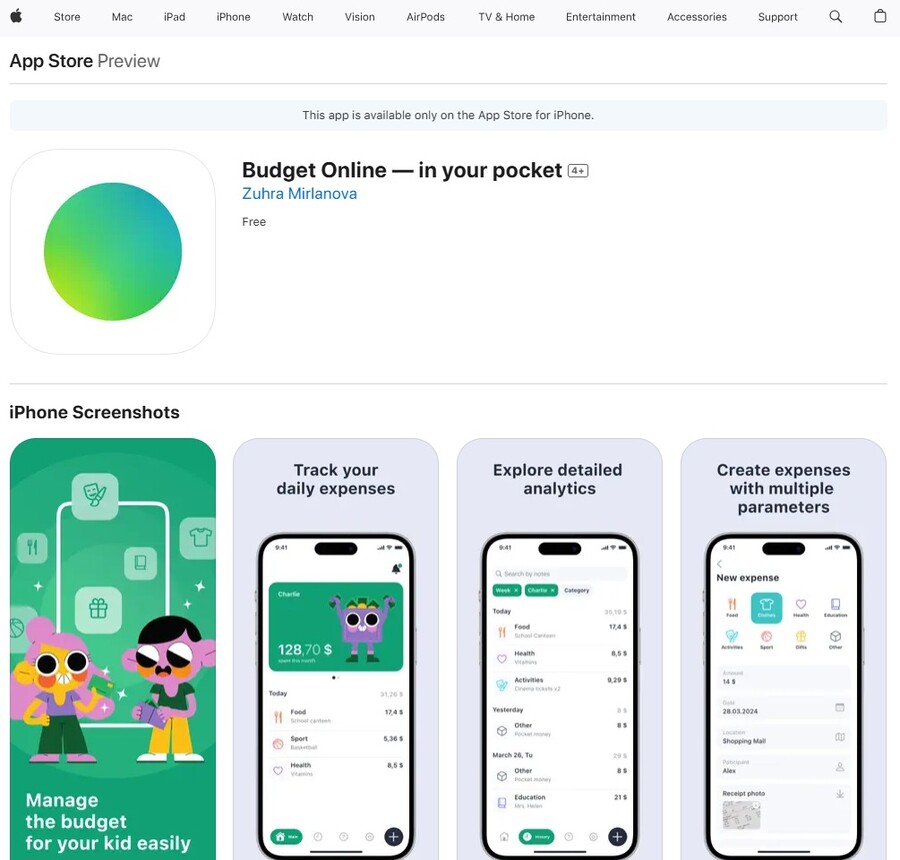This screenshot has width=900, height=860.
Task: Click the bell notification icon in expenses screenshot
Action: (x=396, y=568)
